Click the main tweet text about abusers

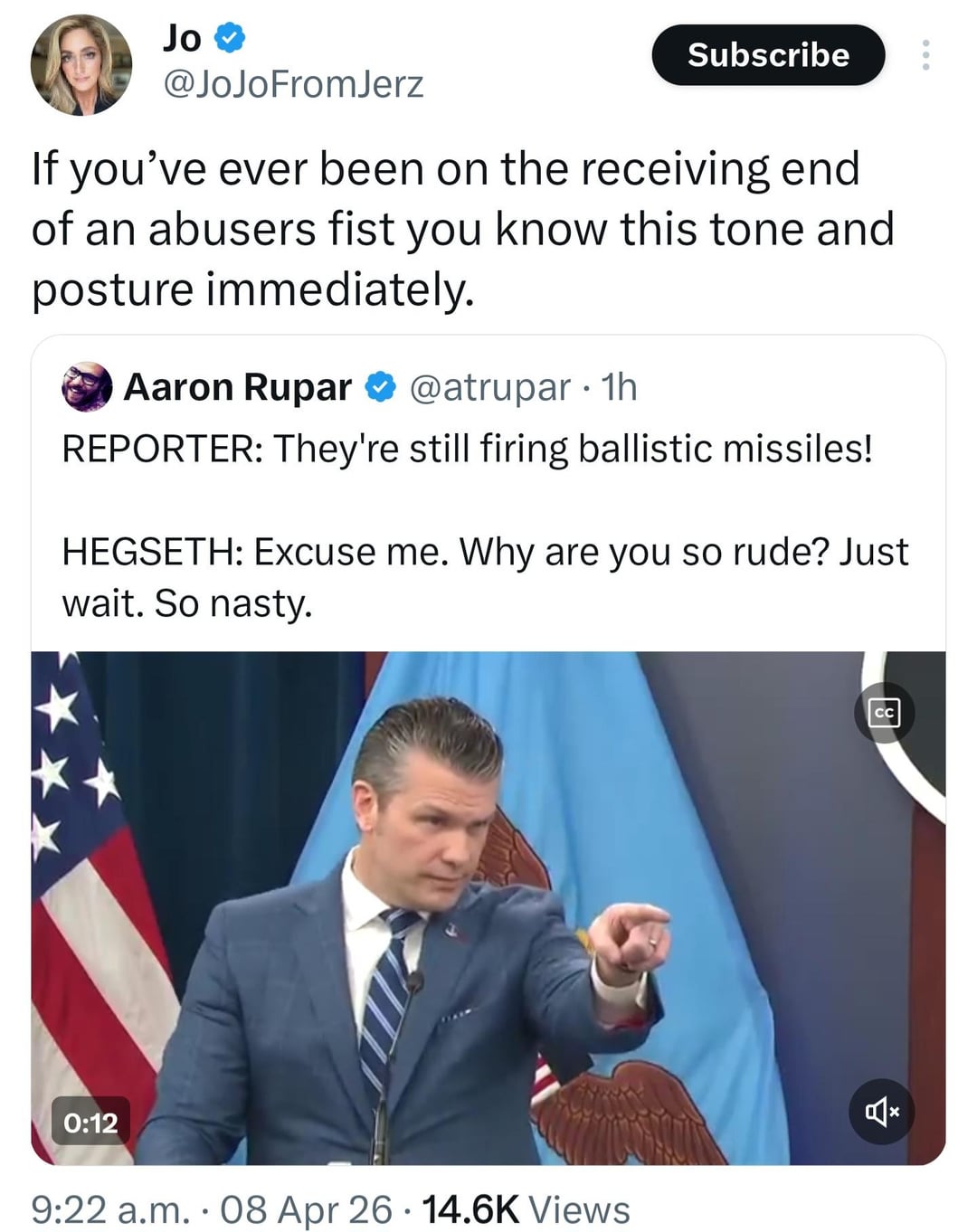tap(461, 229)
